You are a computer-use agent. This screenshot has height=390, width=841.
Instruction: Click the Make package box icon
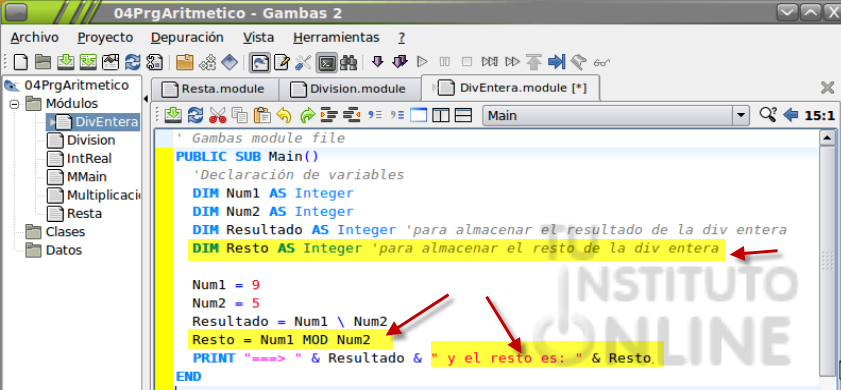click(155, 62)
